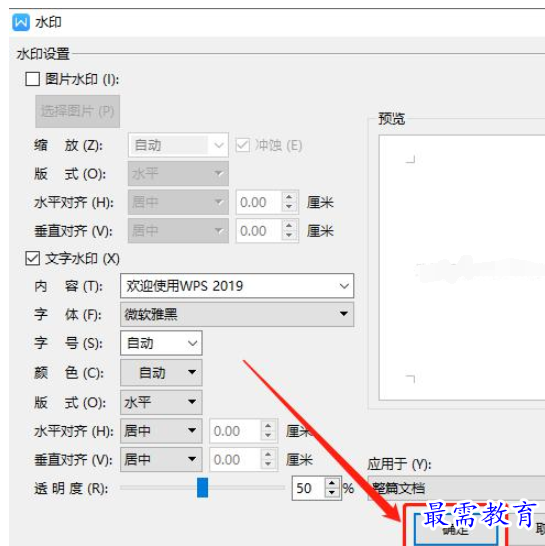Click text vertical offset 0.00 field
Screen dimensions: 545x546
pyautogui.click(x=235, y=459)
